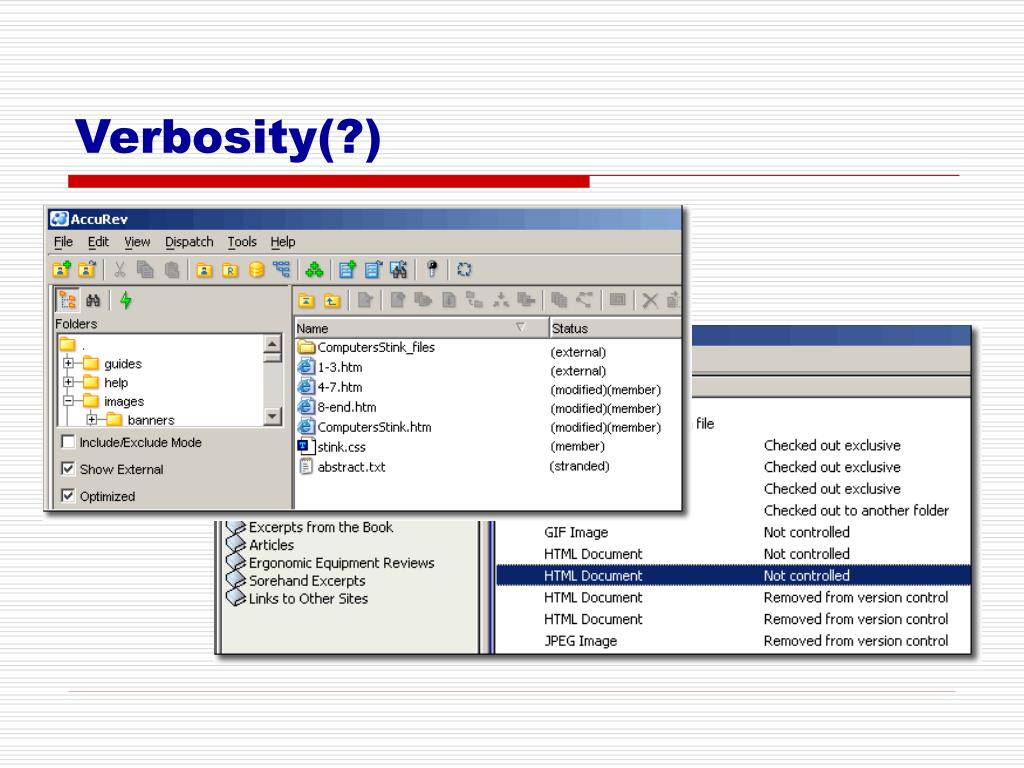Click the go to top folder icon
This screenshot has width=1024, height=768.
pos(306,300)
